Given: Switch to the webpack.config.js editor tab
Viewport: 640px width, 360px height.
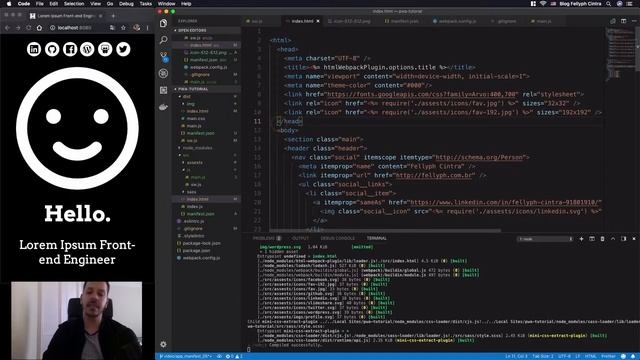Looking at the screenshot, I should pos(457,21).
